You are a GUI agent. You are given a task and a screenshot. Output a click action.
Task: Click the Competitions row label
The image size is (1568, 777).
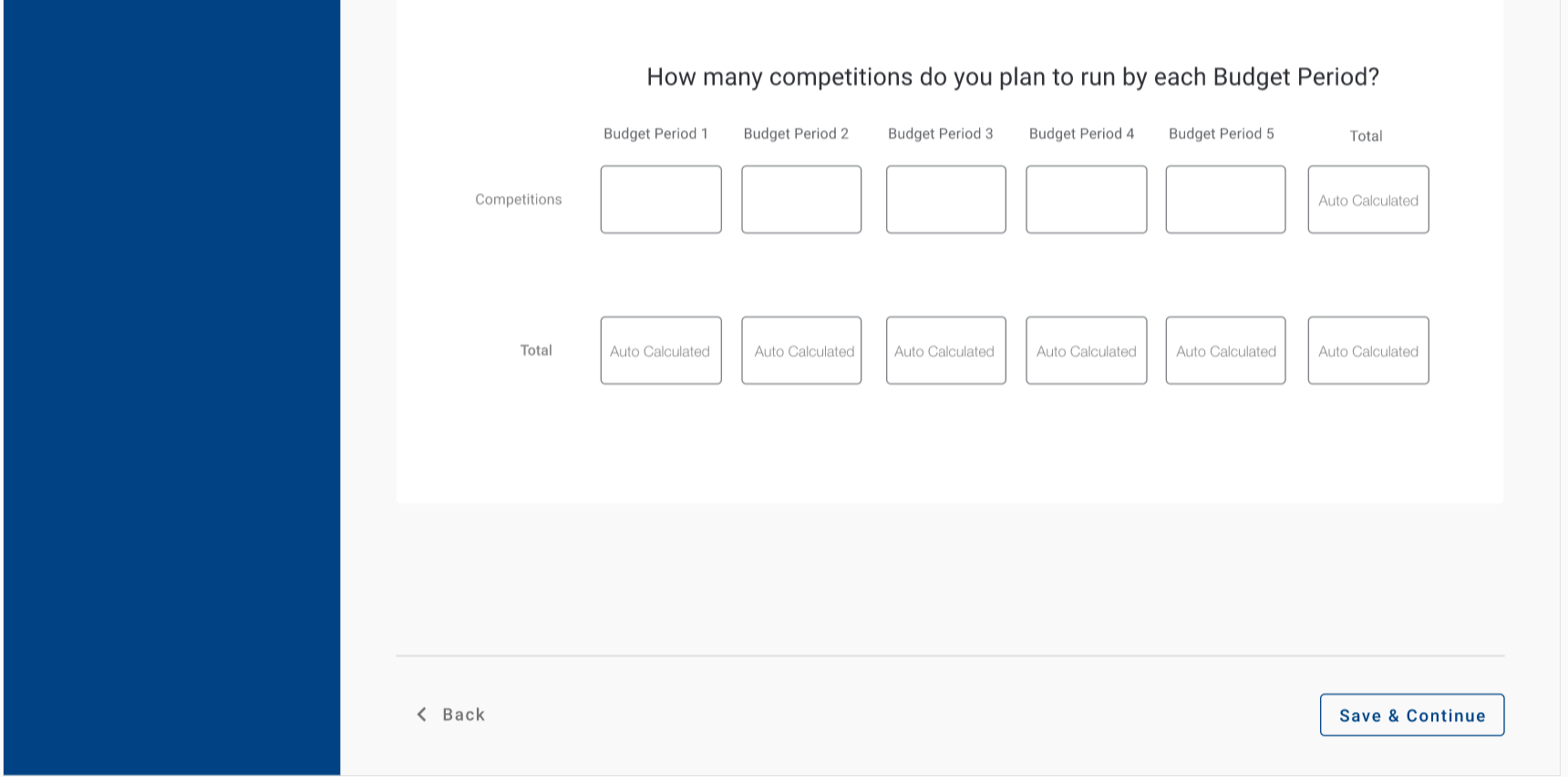pos(518,200)
